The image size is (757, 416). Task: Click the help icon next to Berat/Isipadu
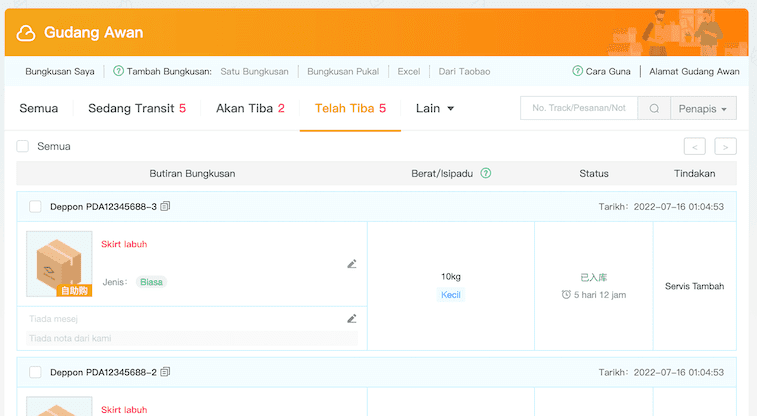pos(486,173)
